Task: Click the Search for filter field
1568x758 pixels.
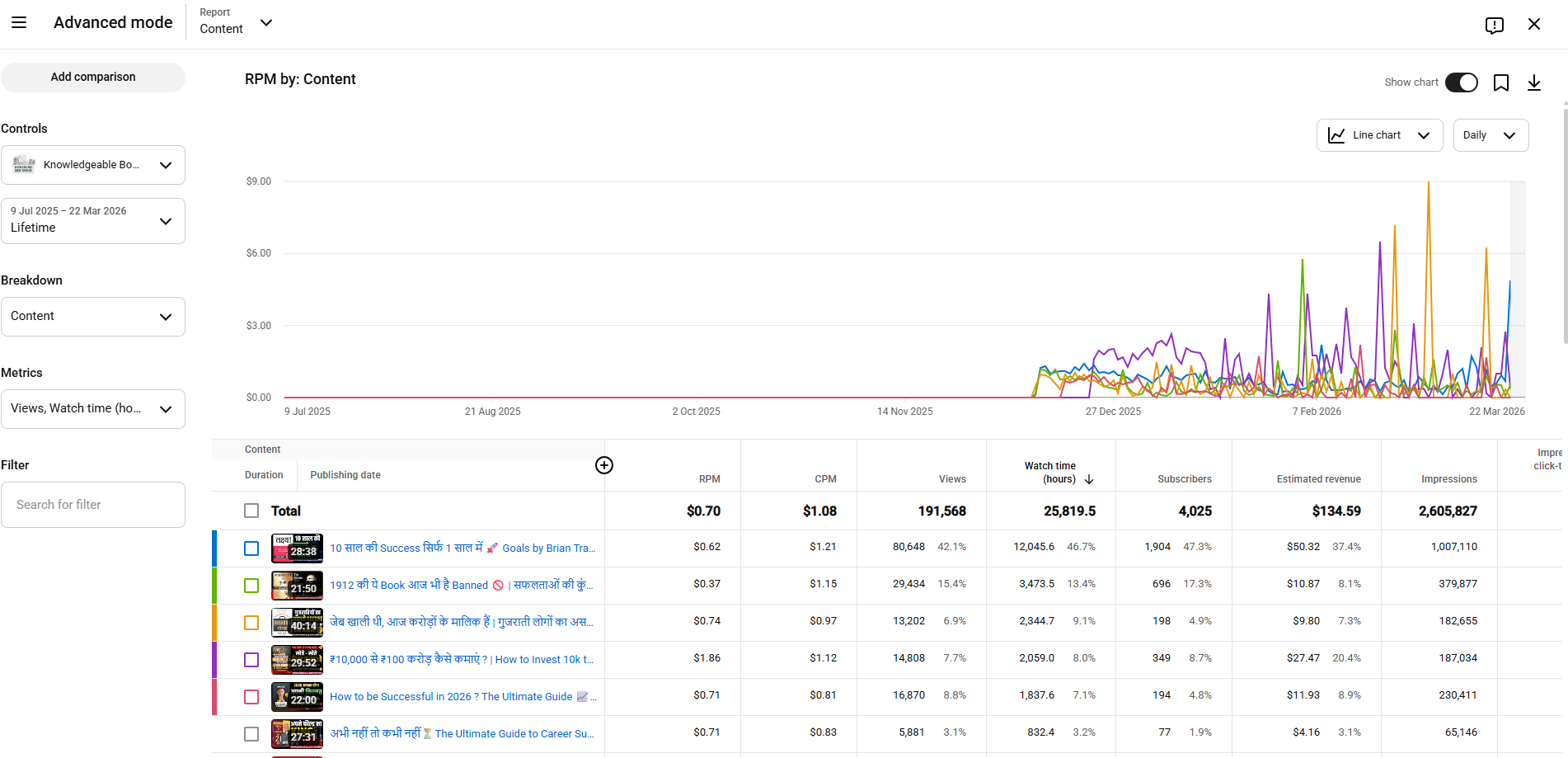Action: click(x=92, y=505)
